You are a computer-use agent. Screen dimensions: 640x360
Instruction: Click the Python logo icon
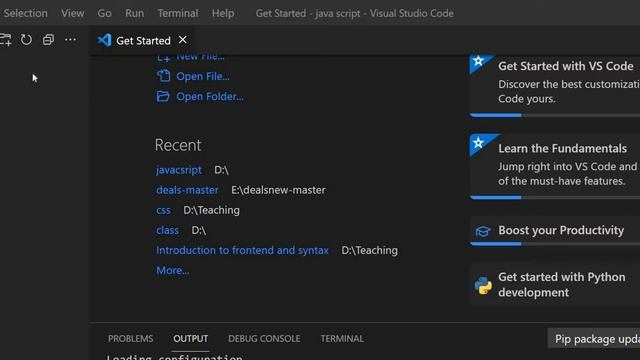pos(483,285)
